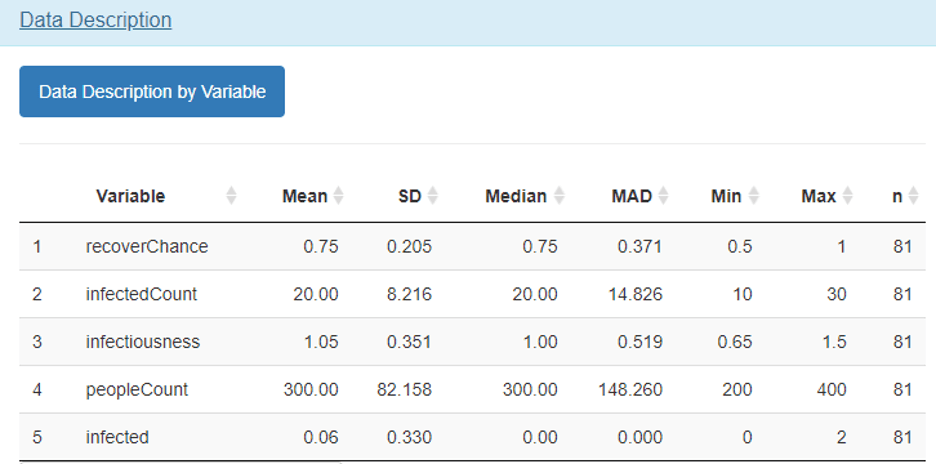The image size is (936, 464).
Task: Select the infectedCount variable row
Action: pyautogui.click(x=141, y=294)
